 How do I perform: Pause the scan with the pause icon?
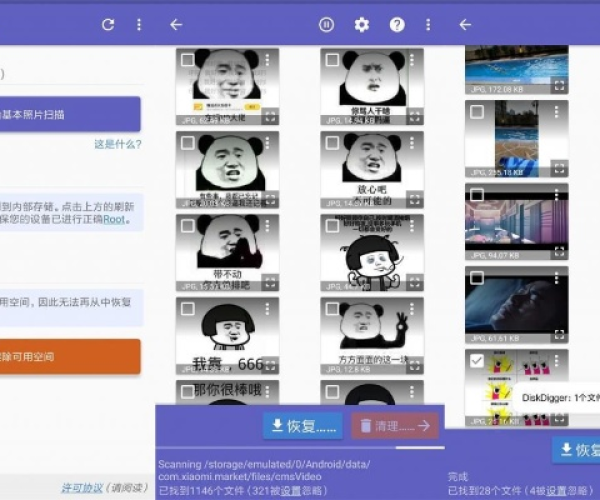(x=326, y=25)
